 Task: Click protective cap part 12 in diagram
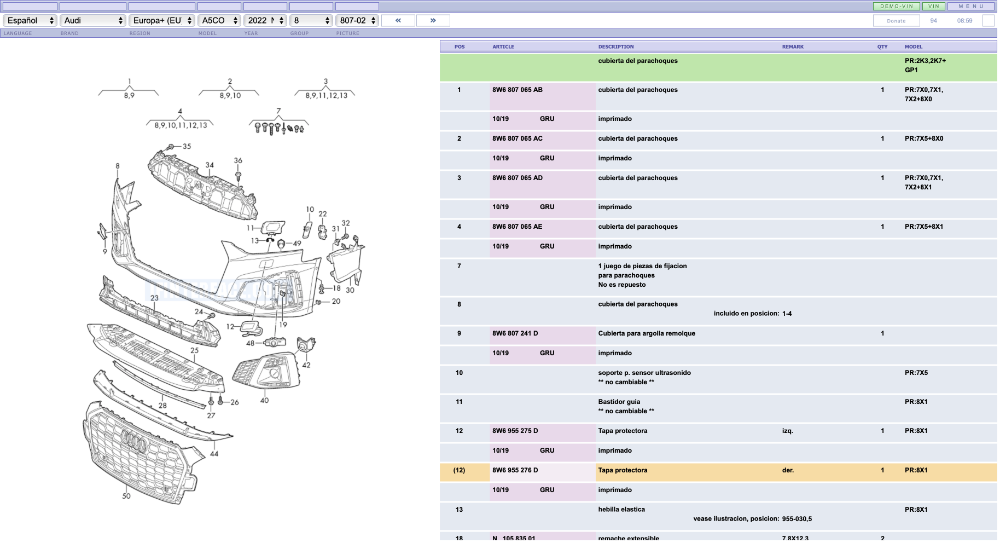(x=251, y=329)
